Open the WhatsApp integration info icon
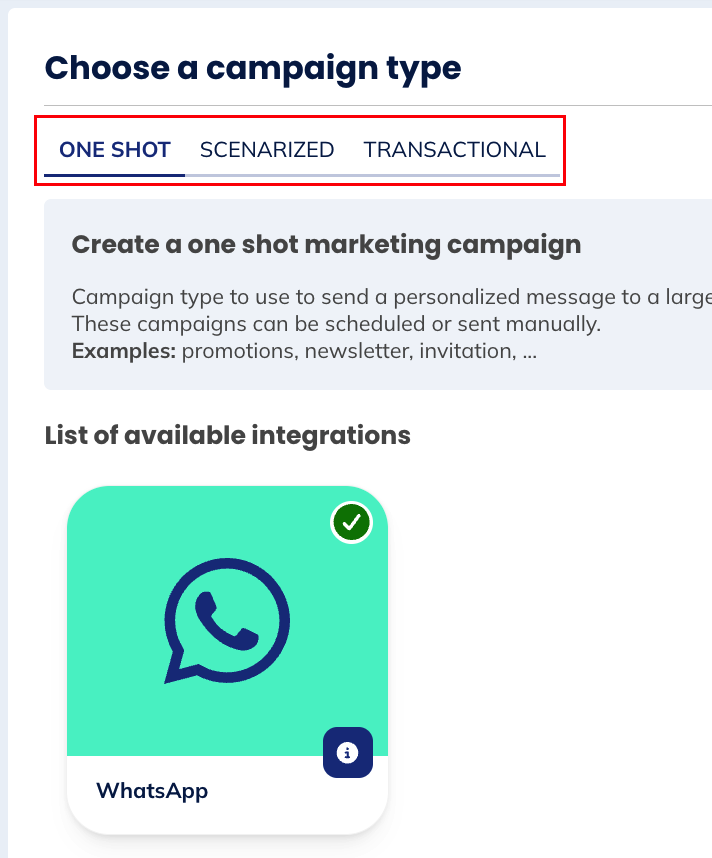 [x=348, y=753]
